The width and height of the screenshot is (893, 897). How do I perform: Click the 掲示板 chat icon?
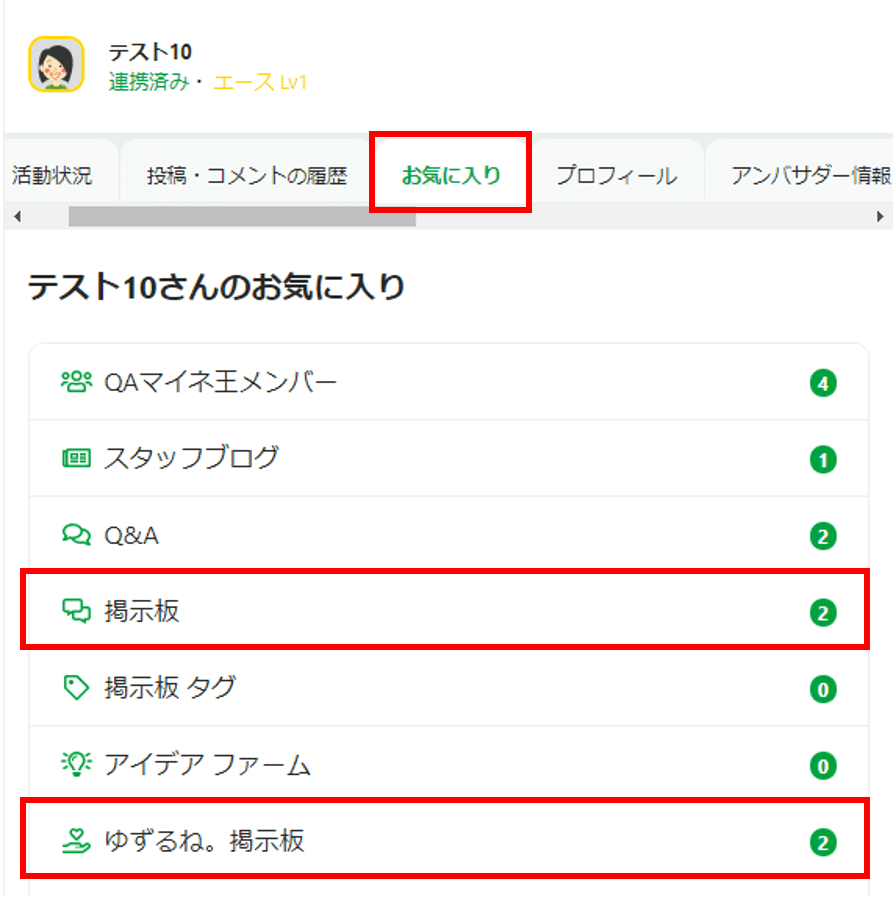[76, 612]
